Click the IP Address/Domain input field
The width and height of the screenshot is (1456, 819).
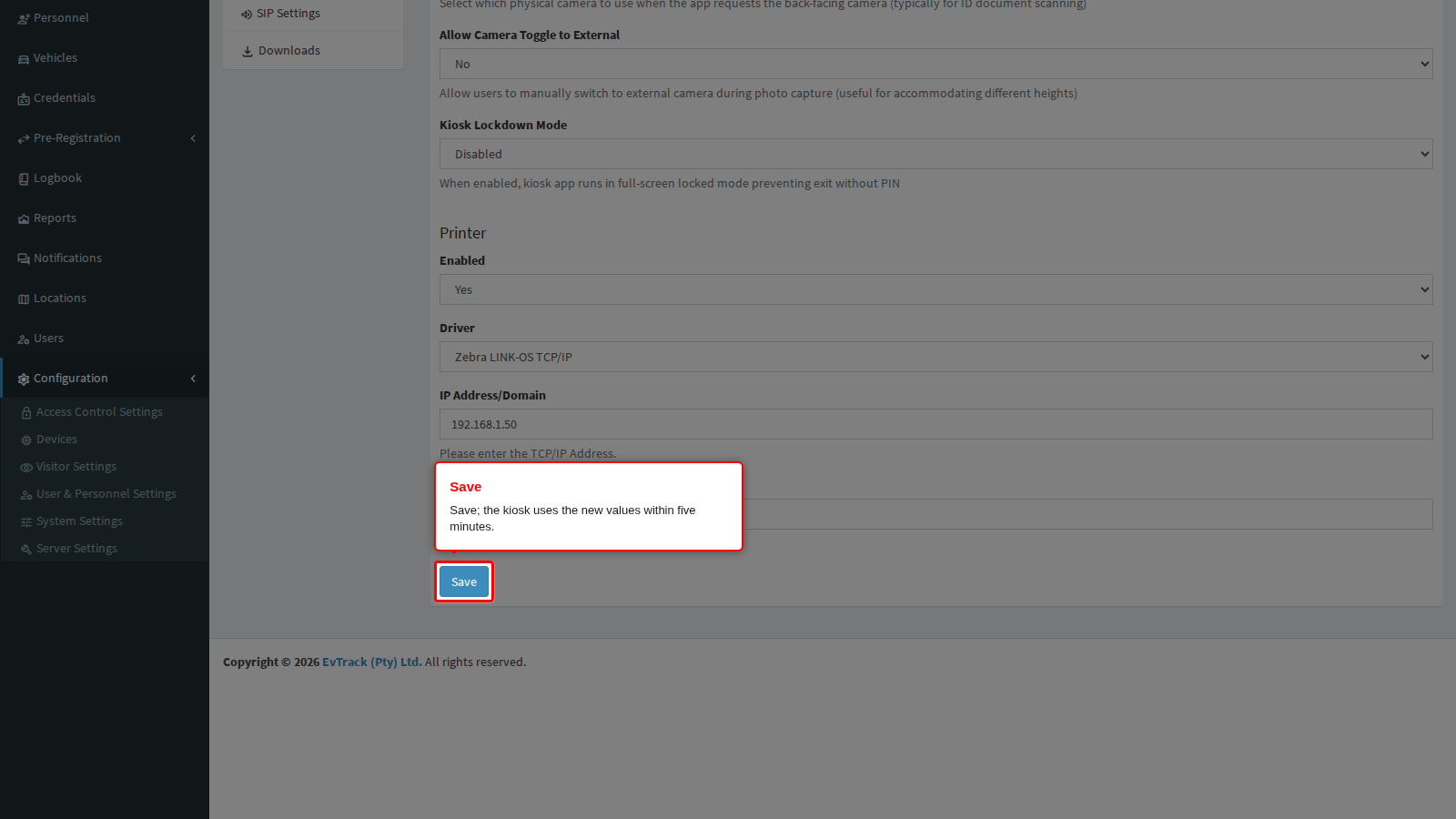935,424
